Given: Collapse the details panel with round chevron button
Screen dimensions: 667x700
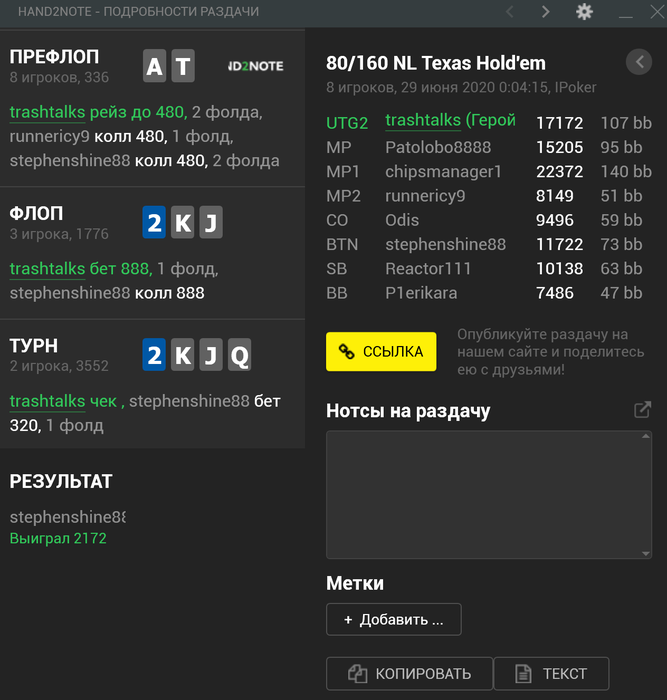Looking at the screenshot, I should [639, 62].
